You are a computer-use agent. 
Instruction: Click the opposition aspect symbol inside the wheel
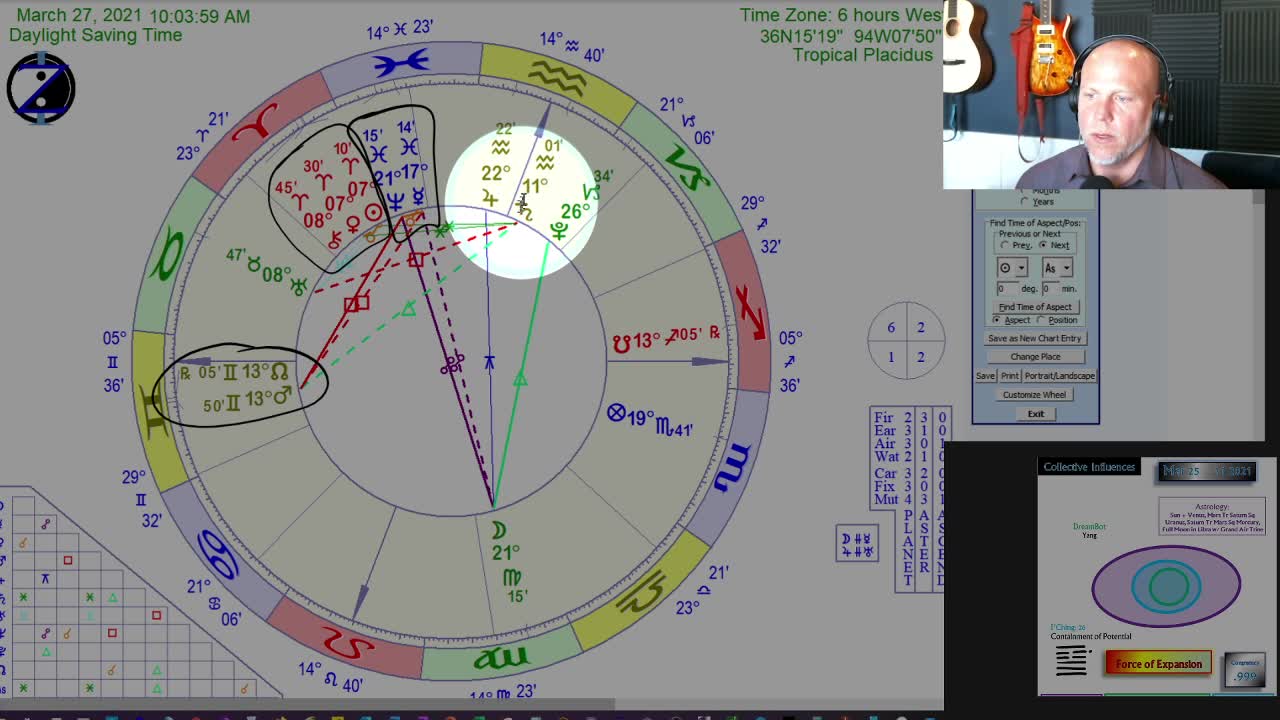coord(453,365)
